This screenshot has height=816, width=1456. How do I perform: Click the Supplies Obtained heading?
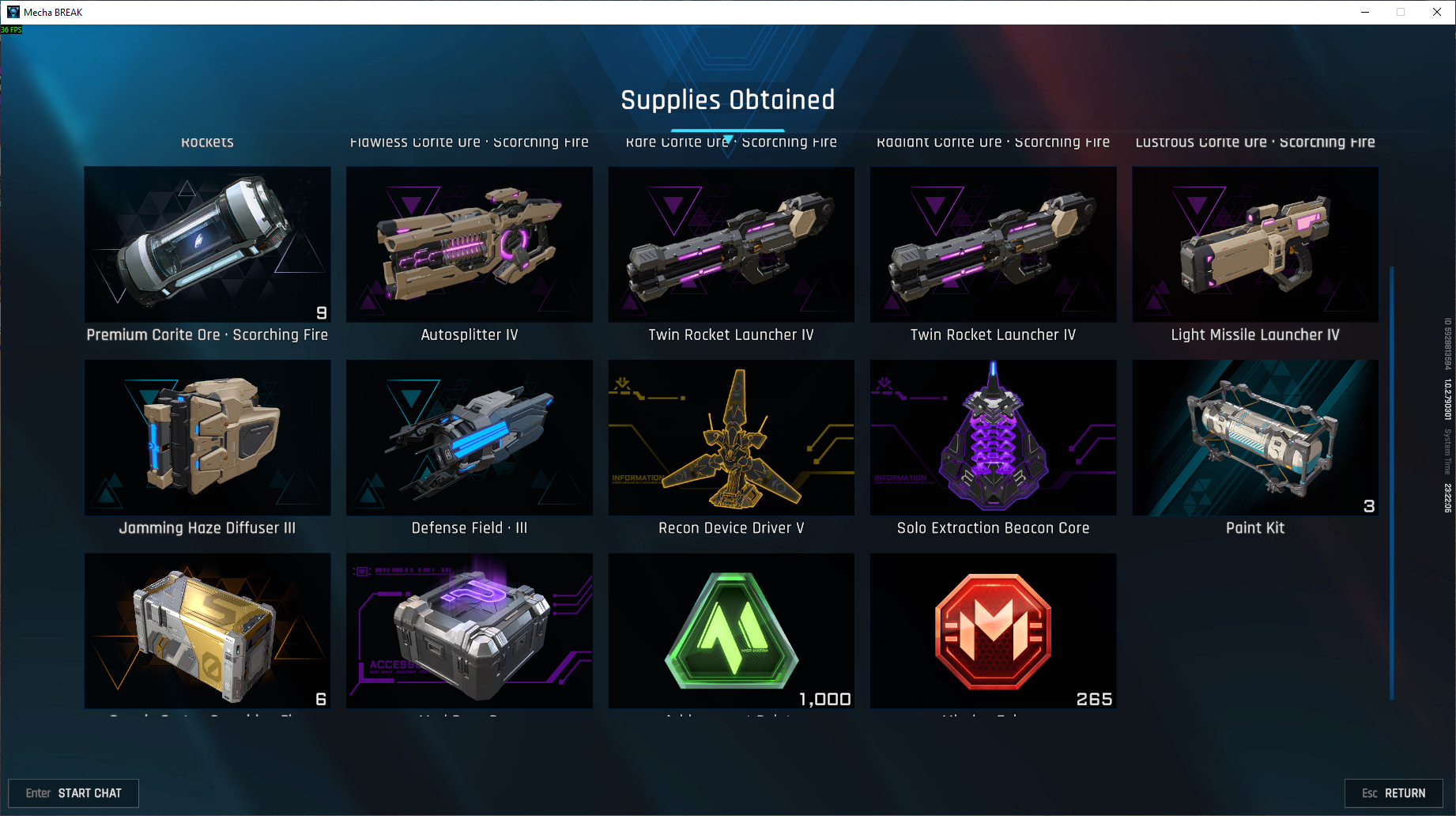point(727,100)
